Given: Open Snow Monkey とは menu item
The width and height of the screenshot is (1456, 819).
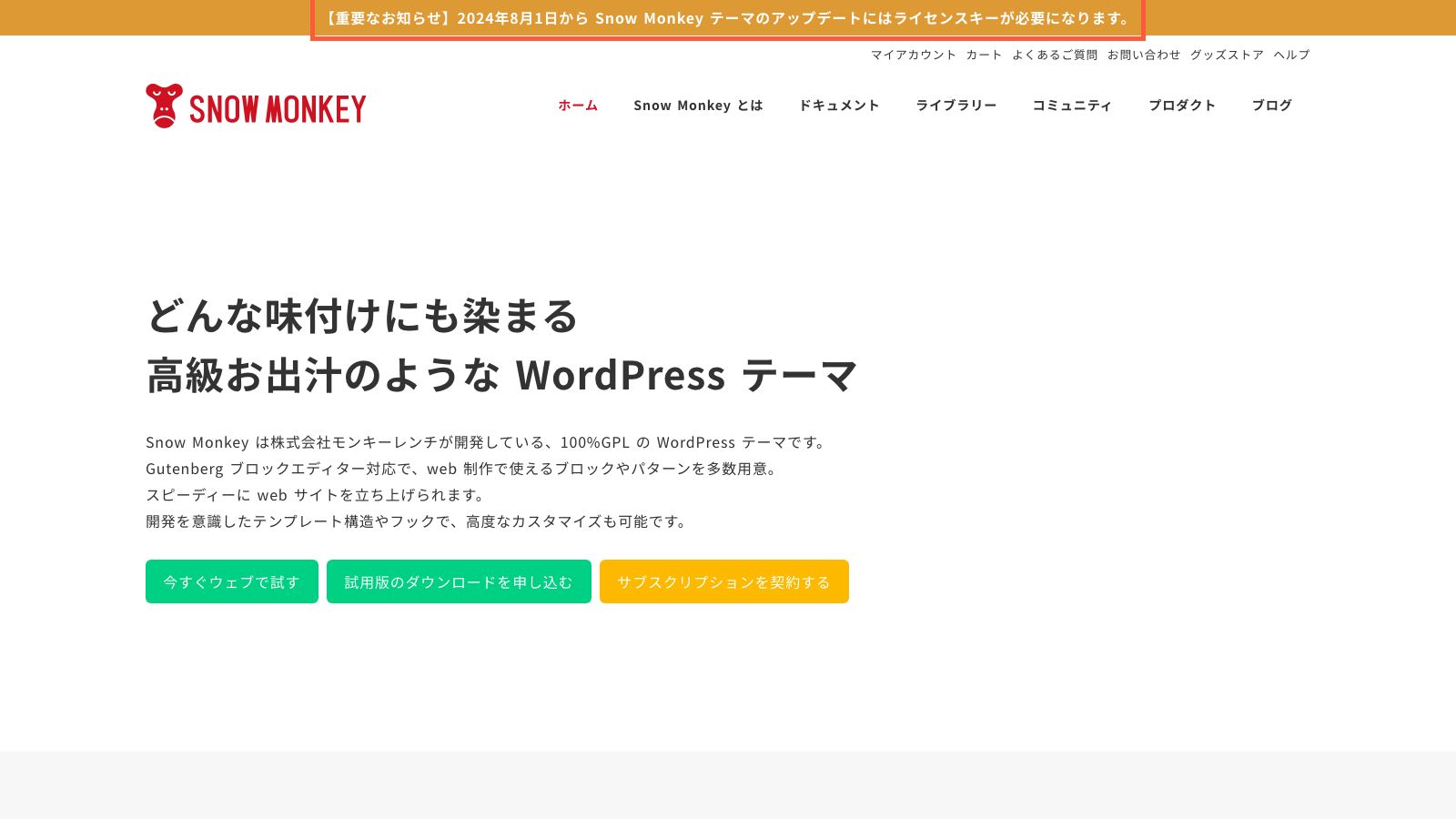Looking at the screenshot, I should coord(698,106).
